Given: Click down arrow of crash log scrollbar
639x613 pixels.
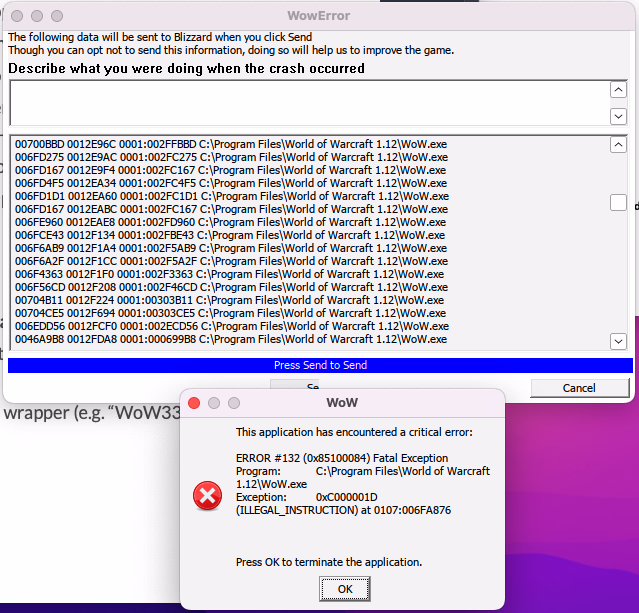Looking at the screenshot, I should pos(618,342).
